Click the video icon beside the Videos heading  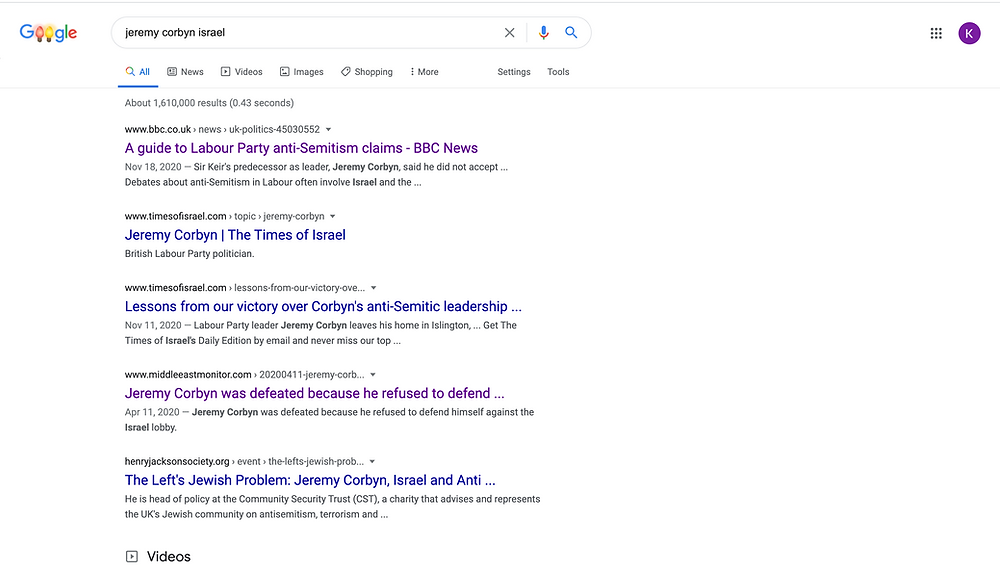click(131, 556)
